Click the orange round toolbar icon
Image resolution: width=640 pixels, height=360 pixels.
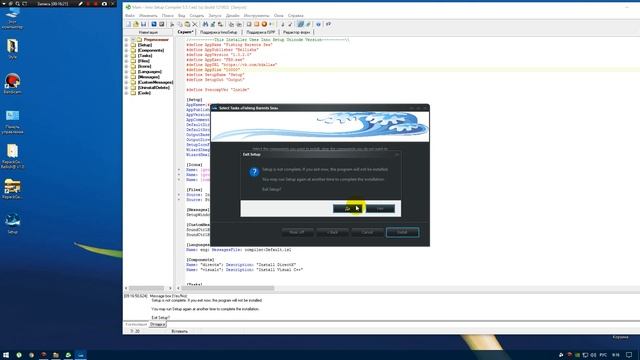tap(264, 24)
